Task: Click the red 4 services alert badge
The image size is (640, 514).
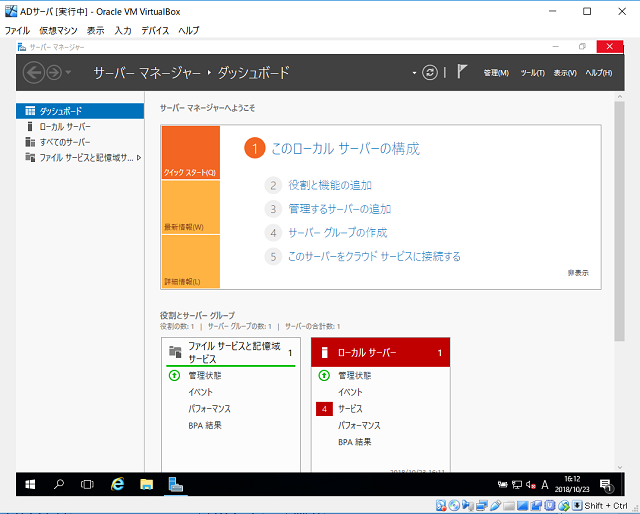Action: 324,409
